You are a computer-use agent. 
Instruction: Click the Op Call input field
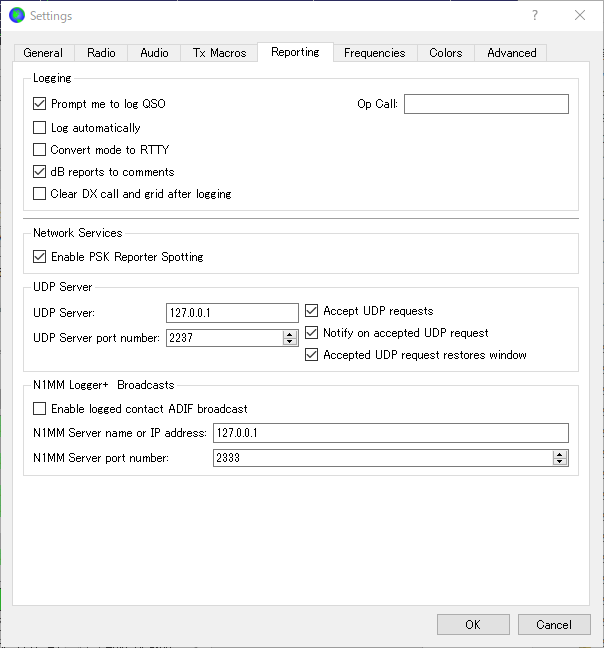(486, 104)
